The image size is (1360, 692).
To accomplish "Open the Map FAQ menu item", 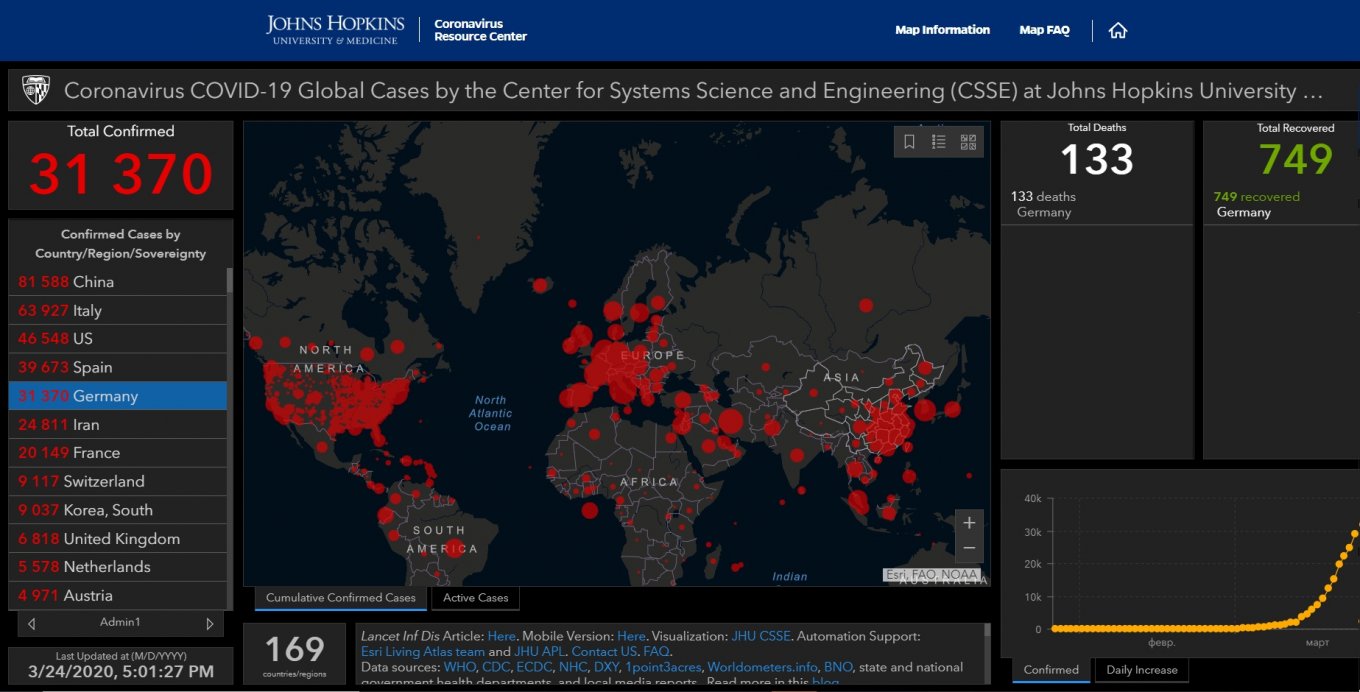I will 1044,30.
